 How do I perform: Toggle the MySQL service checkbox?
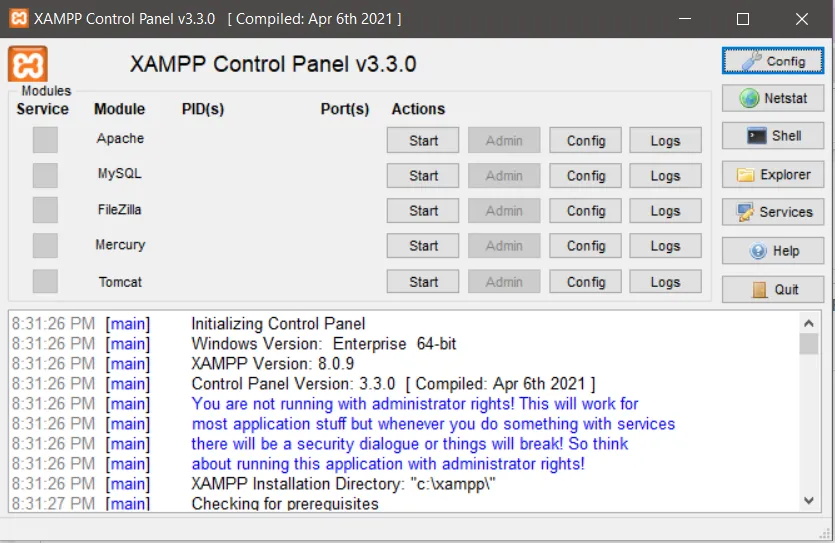click(x=45, y=175)
